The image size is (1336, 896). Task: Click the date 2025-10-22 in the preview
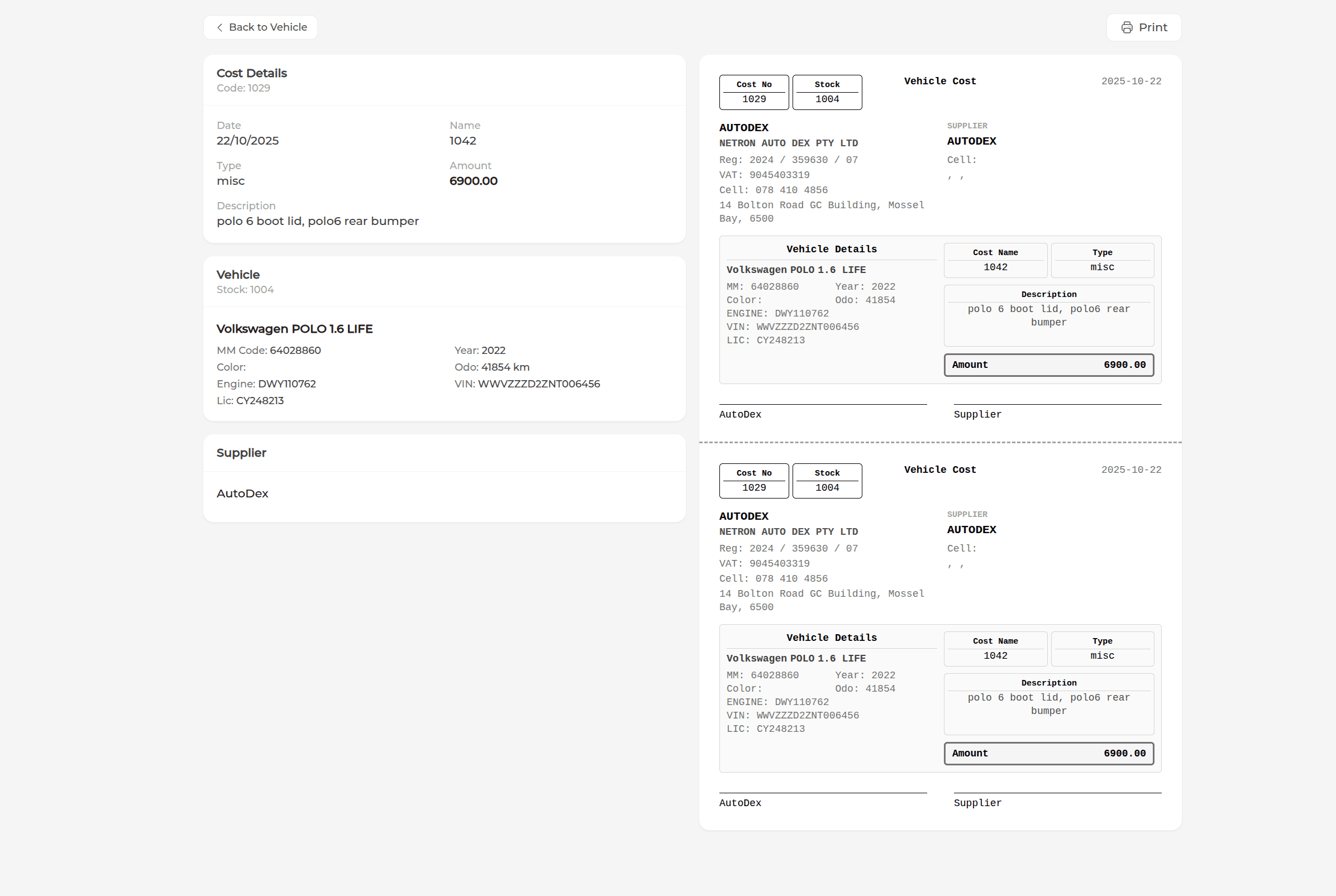click(x=1131, y=80)
